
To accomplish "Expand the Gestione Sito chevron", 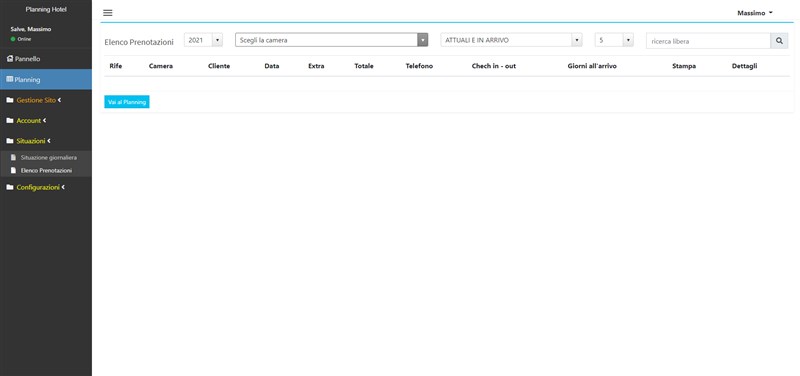I will coord(60,100).
